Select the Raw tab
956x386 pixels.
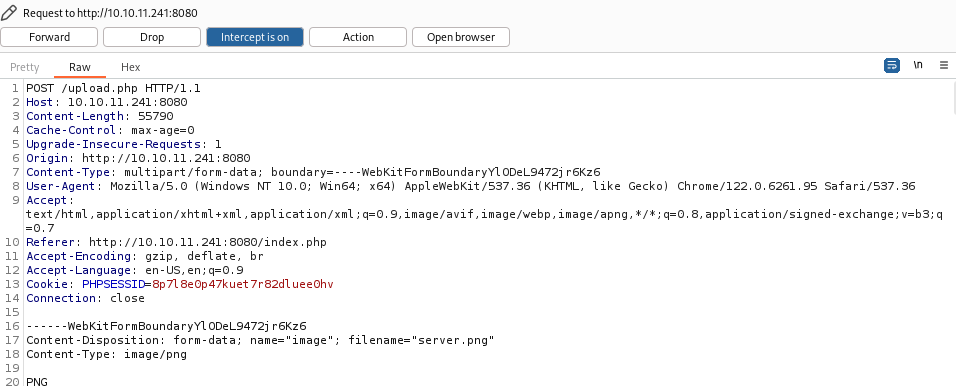pos(80,67)
